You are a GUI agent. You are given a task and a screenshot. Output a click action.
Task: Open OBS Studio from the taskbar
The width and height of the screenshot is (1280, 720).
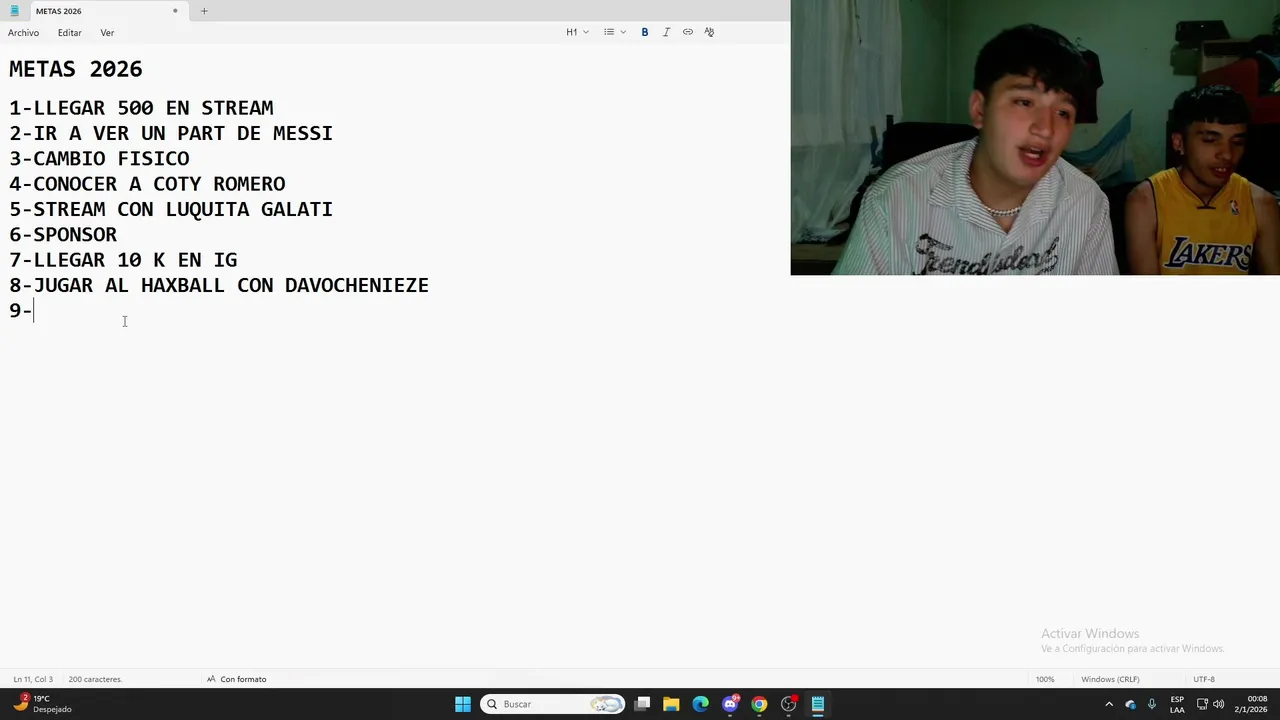coord(789,704)
